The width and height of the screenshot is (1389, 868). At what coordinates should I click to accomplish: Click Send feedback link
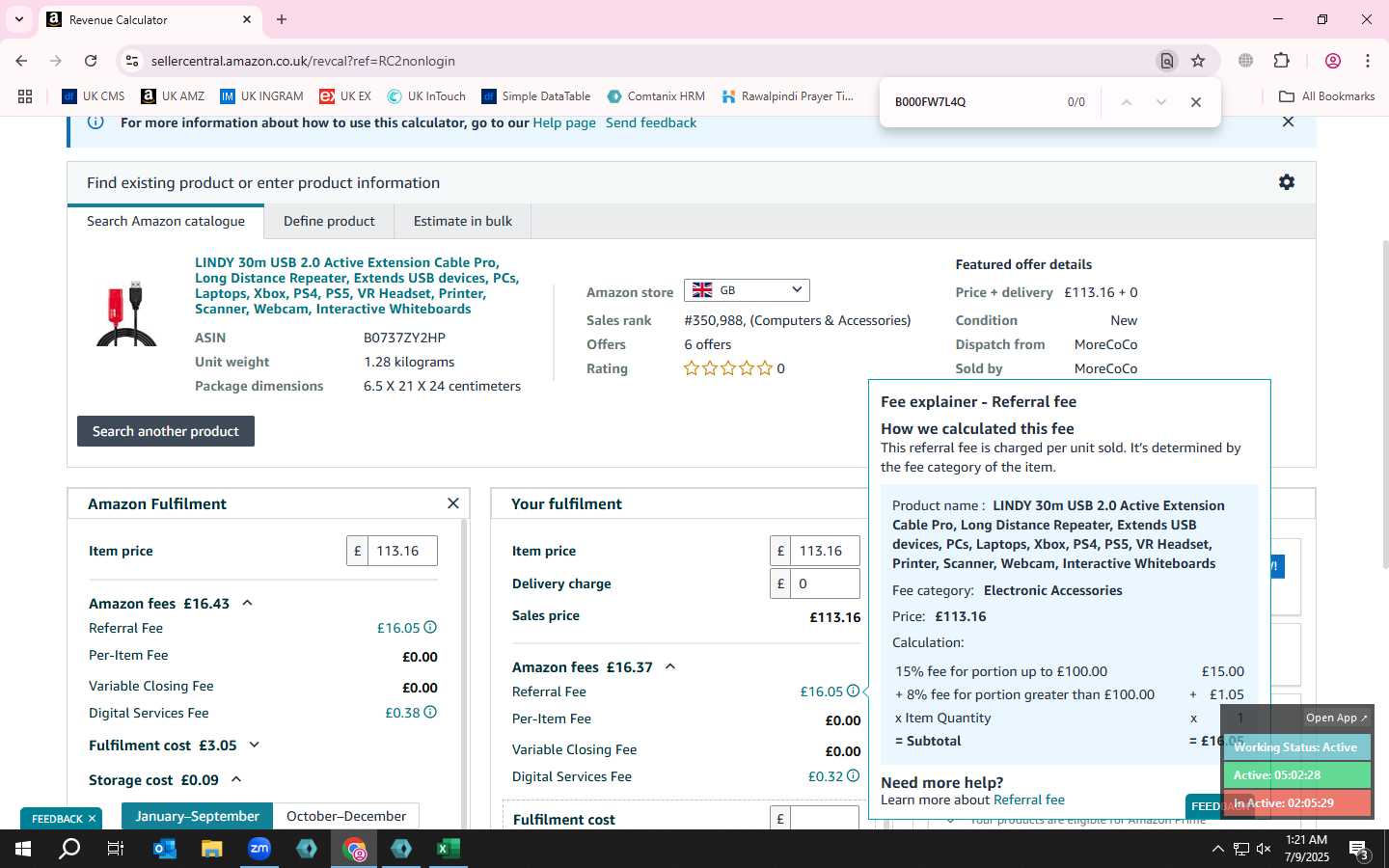(x=651, y=122)
